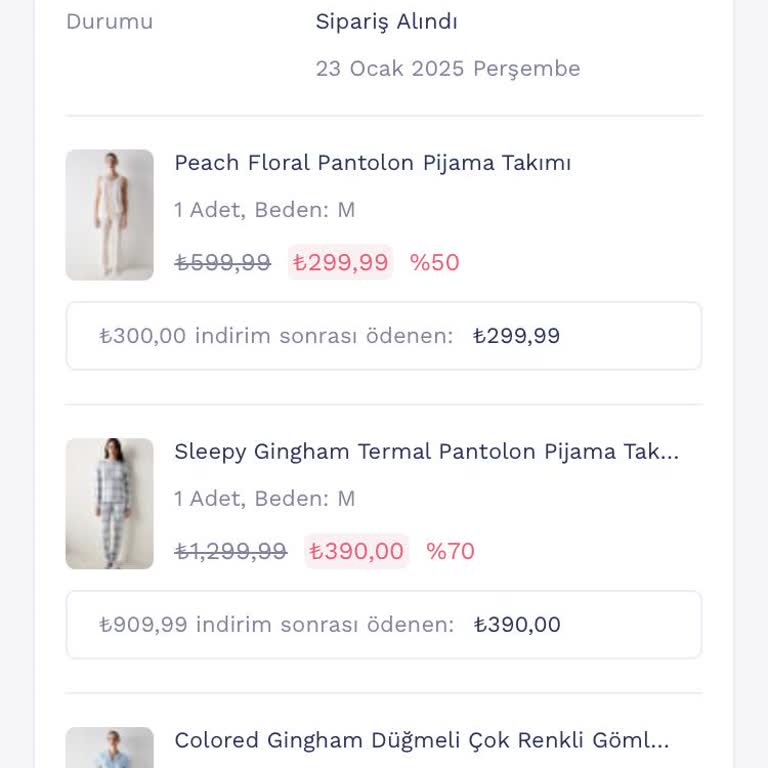Image resolution: width=768 pixels, height=768 pixels.
Task: Click the ₺300,00 indirim sonrası ödenen box
Action: (x=384, y=336)
